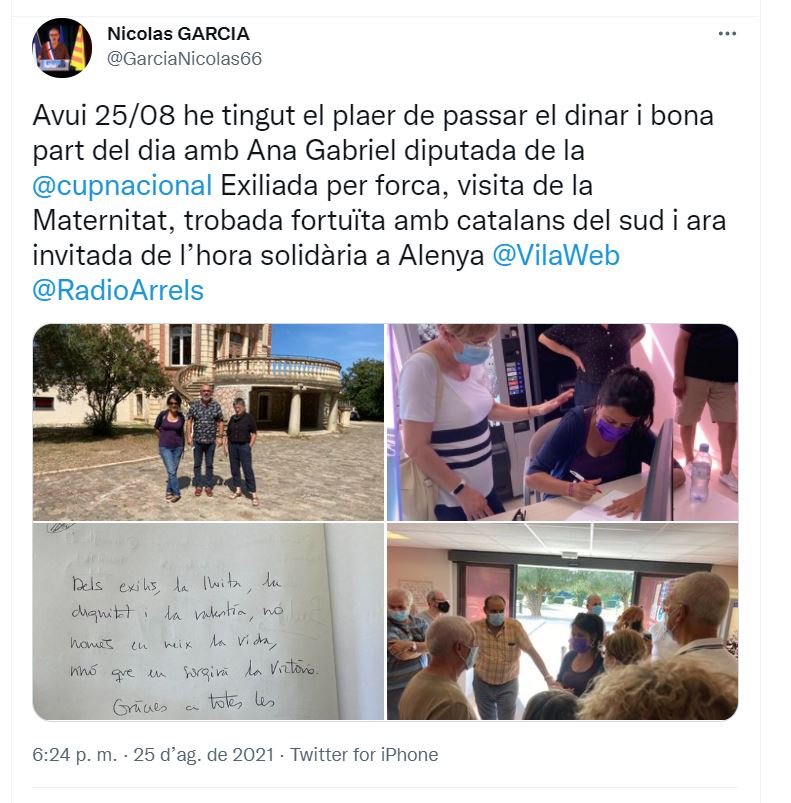Click the man in checkered shirt photo
Image resolution: width=791 pixels, height=803 pixels.
click(x=498, y=656)
